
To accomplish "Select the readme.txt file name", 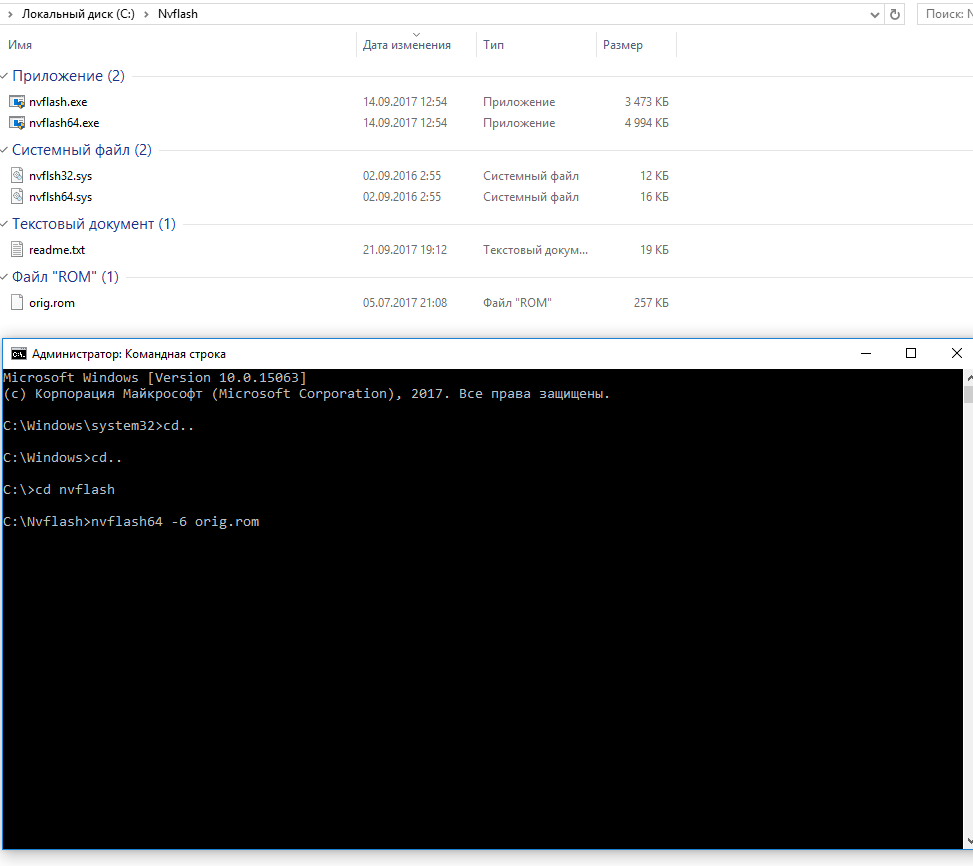I will [x=57, y=249].
